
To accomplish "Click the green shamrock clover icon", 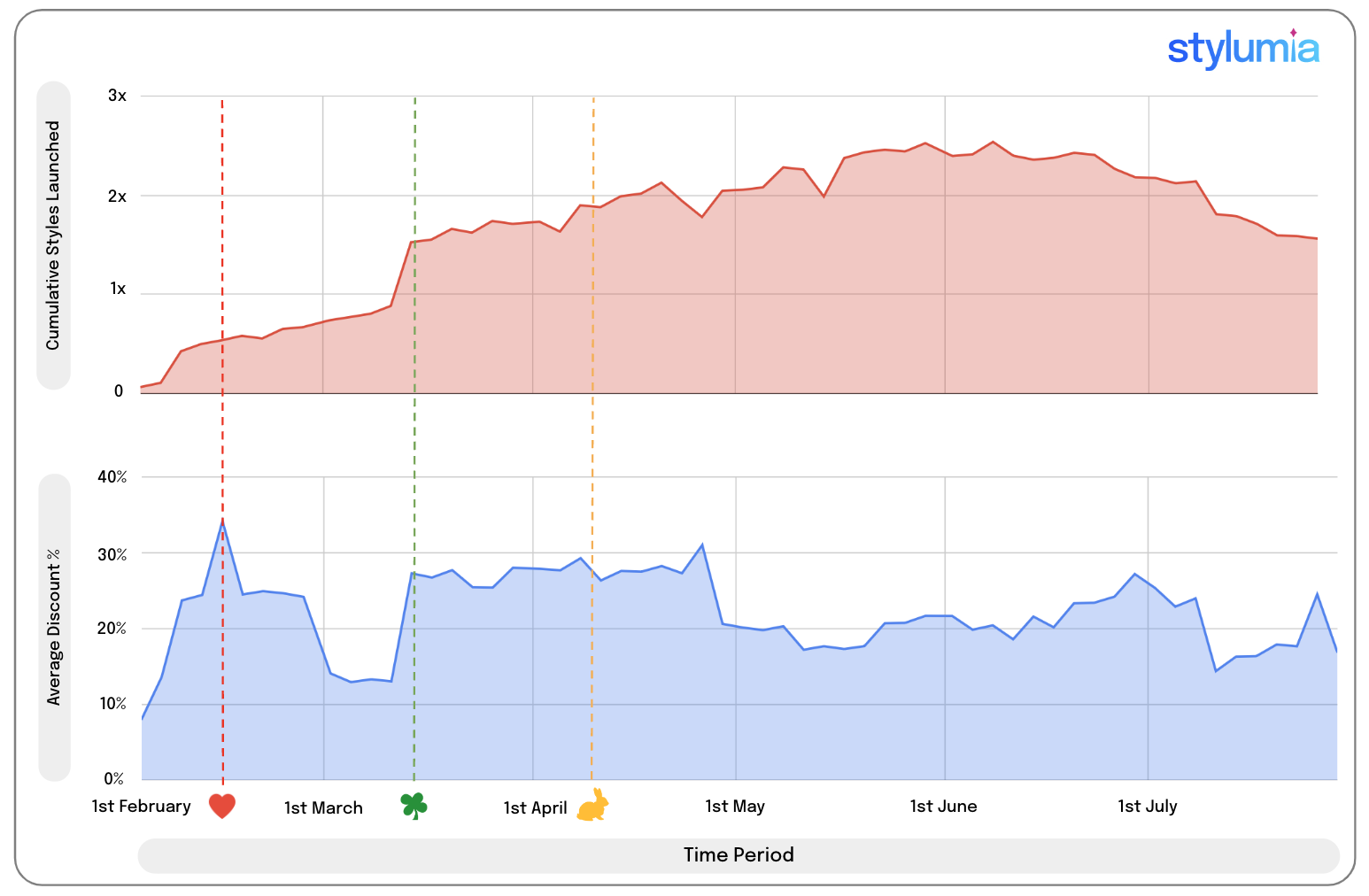I will 414,806.
